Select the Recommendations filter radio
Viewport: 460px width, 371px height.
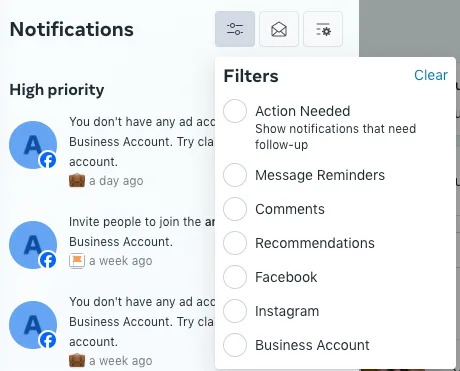[235, 243]
